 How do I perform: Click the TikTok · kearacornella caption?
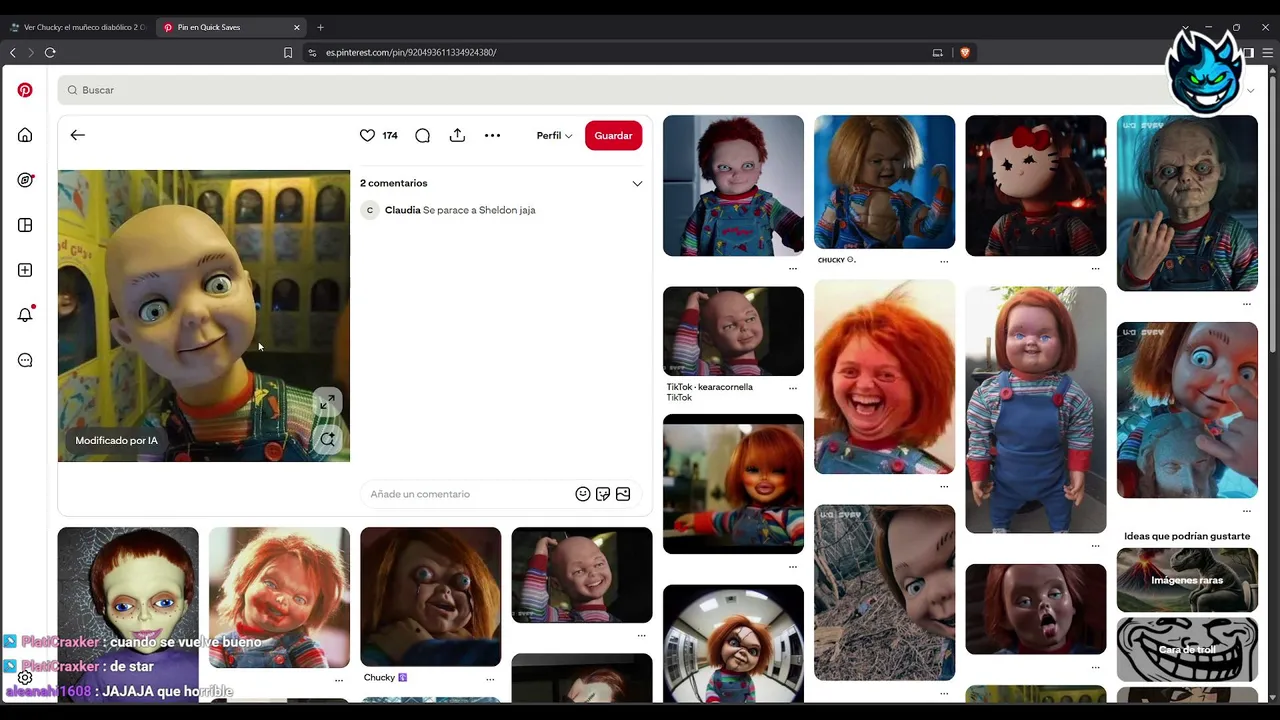(x=710, y=387)
